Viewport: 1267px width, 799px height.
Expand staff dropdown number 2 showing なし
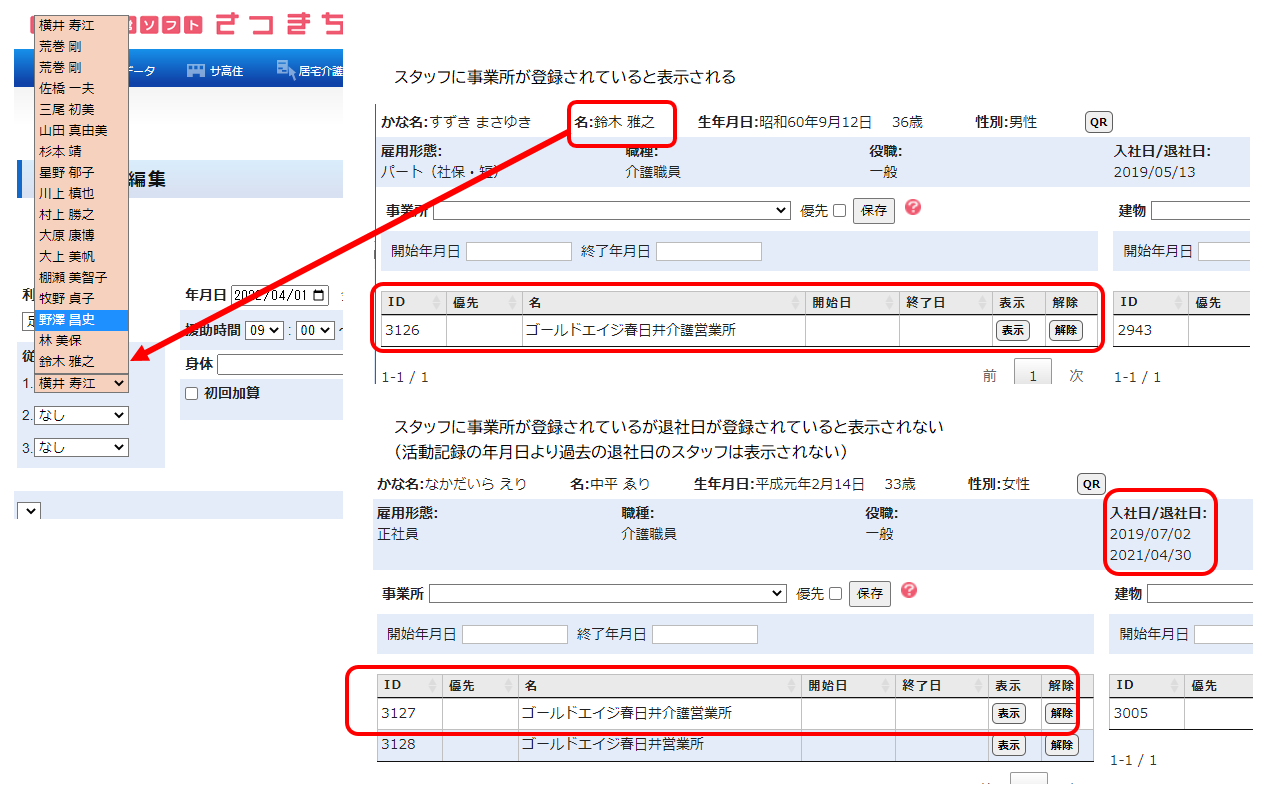(81, 415)
